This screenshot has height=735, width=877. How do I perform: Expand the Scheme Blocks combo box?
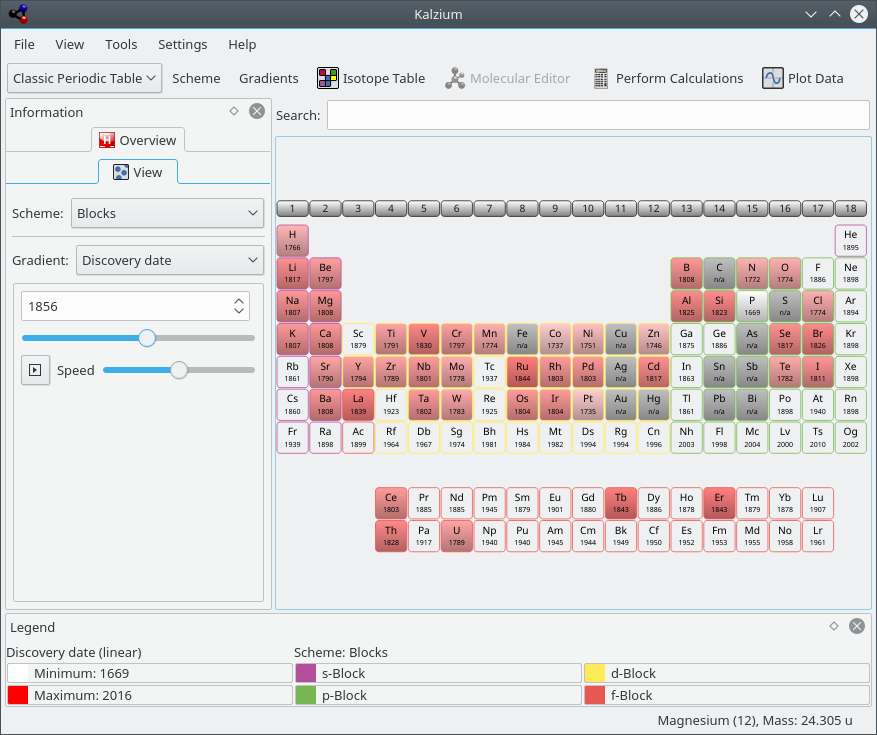click(x=167, y=213)
